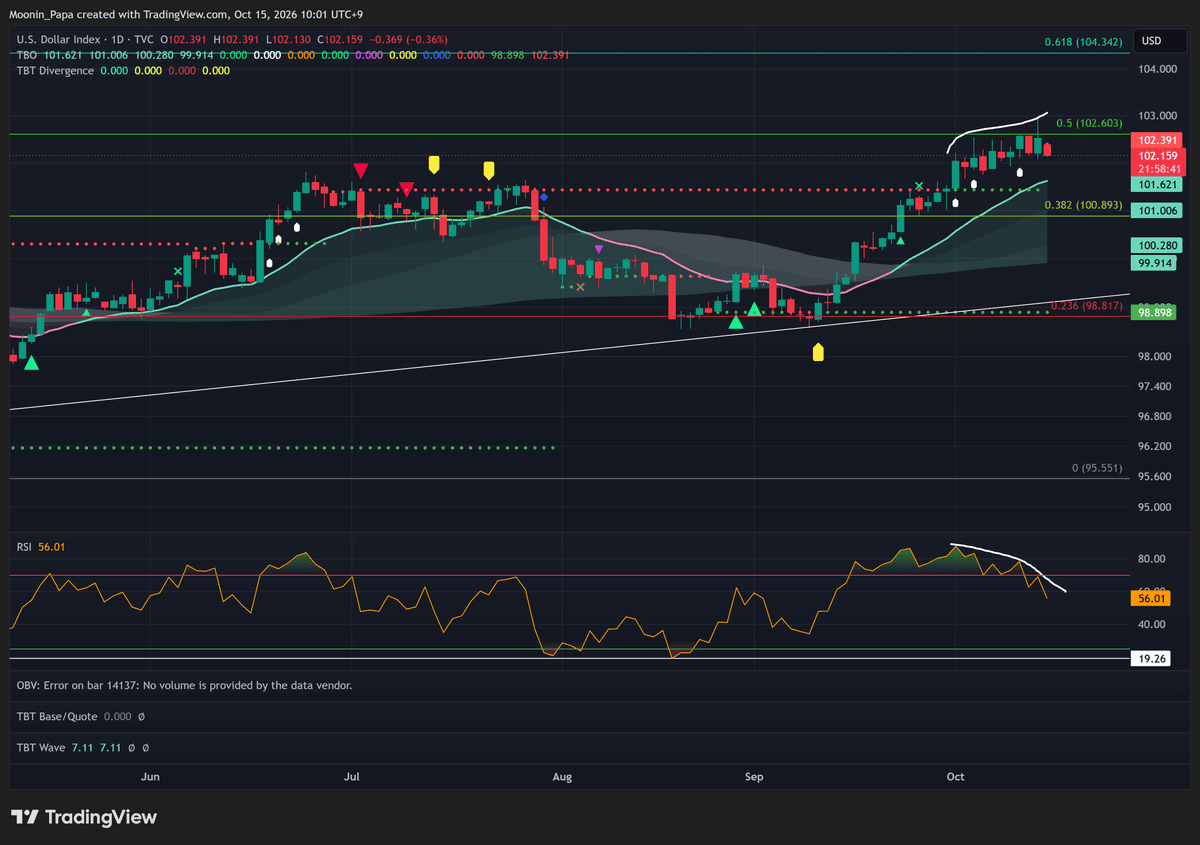Click the RSI pane legend title
Screen dimensions: 1200x845
(24, 547)
